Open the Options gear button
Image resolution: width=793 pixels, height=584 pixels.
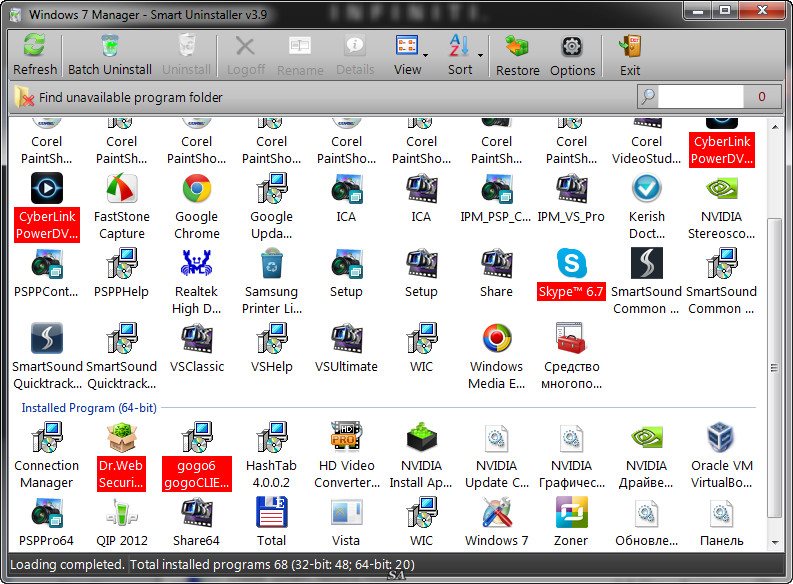click(x=572, y=55)
